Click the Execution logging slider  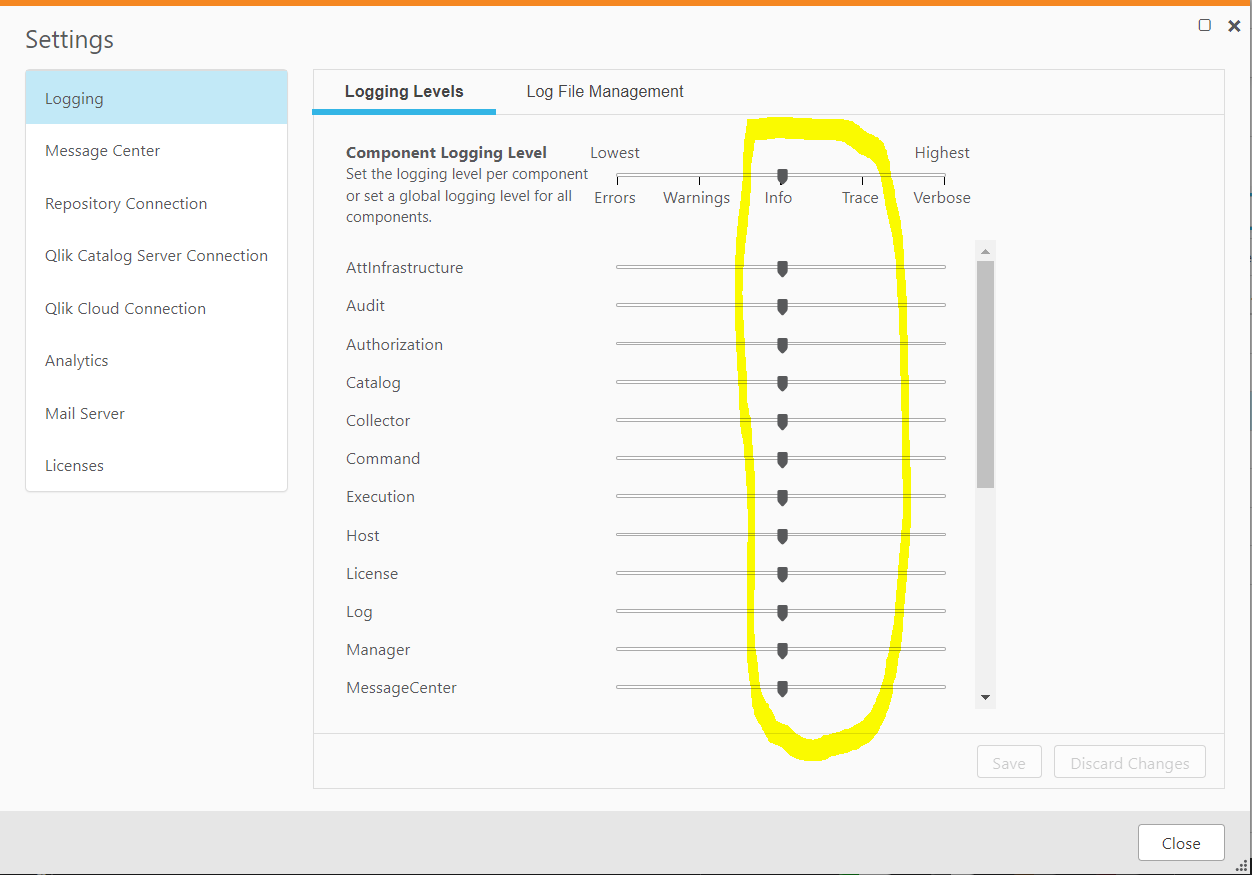click(x=782, y=497)
